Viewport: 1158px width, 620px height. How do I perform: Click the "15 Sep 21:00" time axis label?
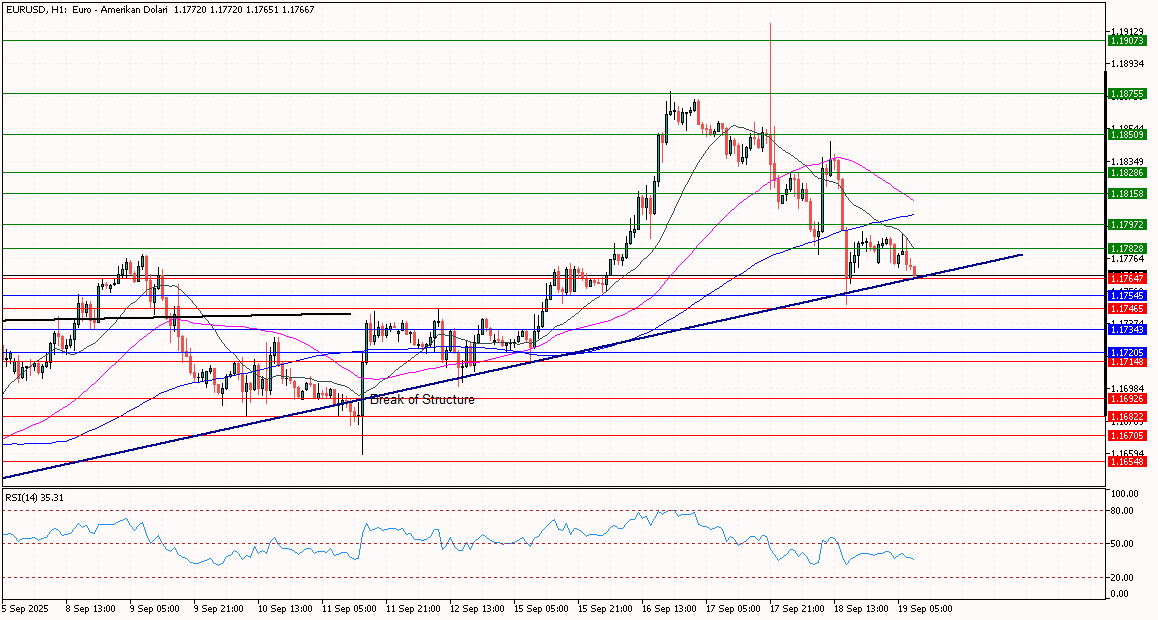[604, 610]
